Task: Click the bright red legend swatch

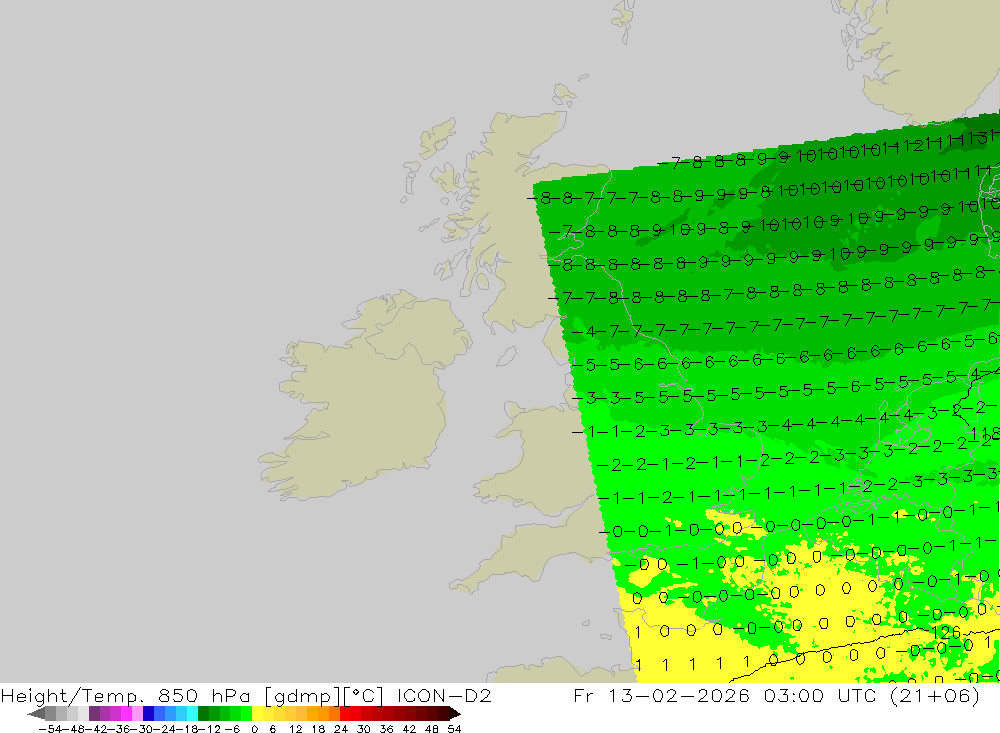Action: point(345,713)
